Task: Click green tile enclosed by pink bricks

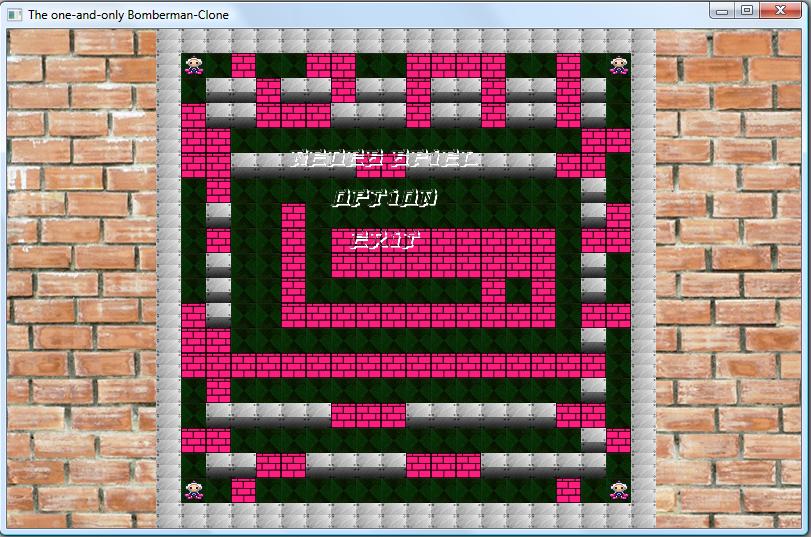Action: pyautogui.click(x=518, y=291)
